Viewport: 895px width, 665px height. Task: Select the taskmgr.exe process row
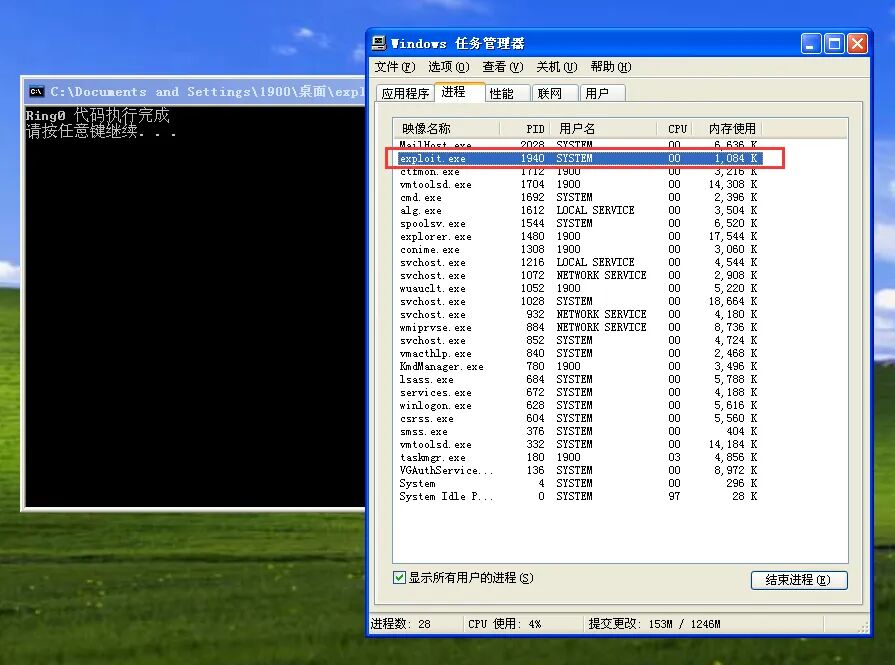[579, 457]
